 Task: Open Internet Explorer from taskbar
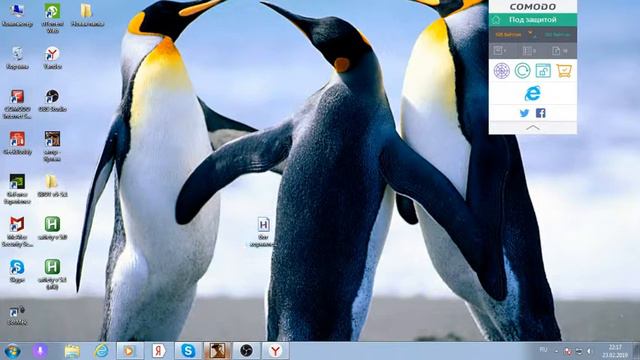(101, 351)
